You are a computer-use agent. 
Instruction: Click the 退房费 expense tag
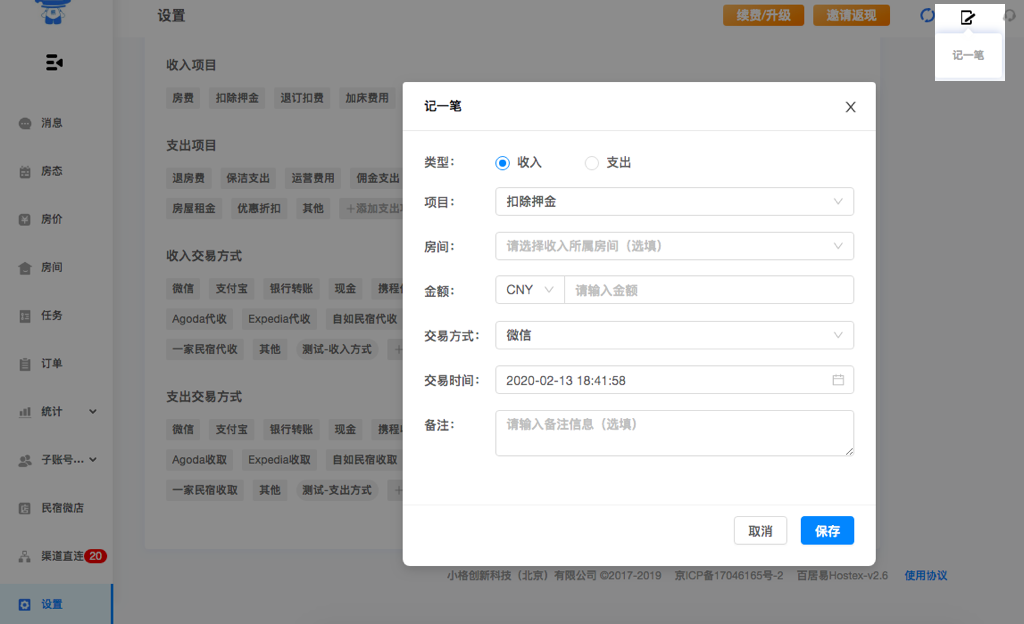click(x=188, y=178)
